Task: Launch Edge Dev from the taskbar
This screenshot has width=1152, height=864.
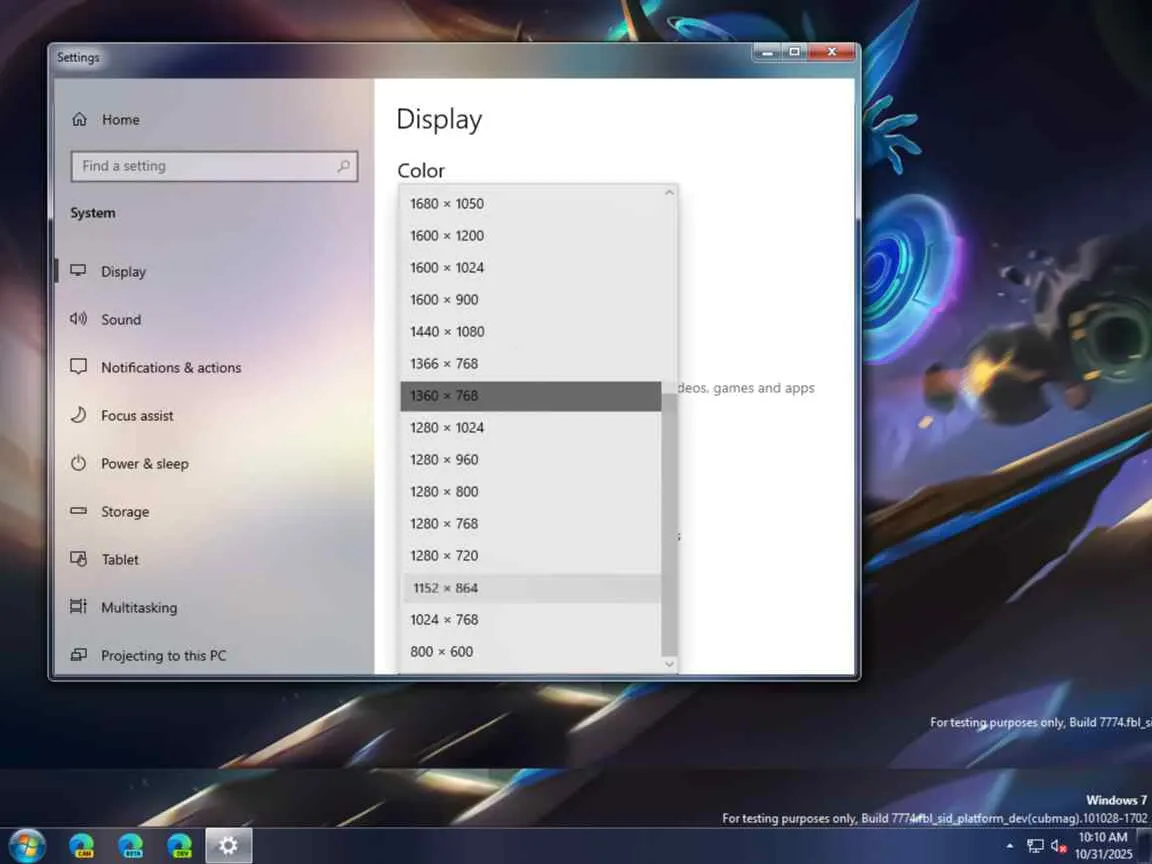Action: [x=180, y=846]
